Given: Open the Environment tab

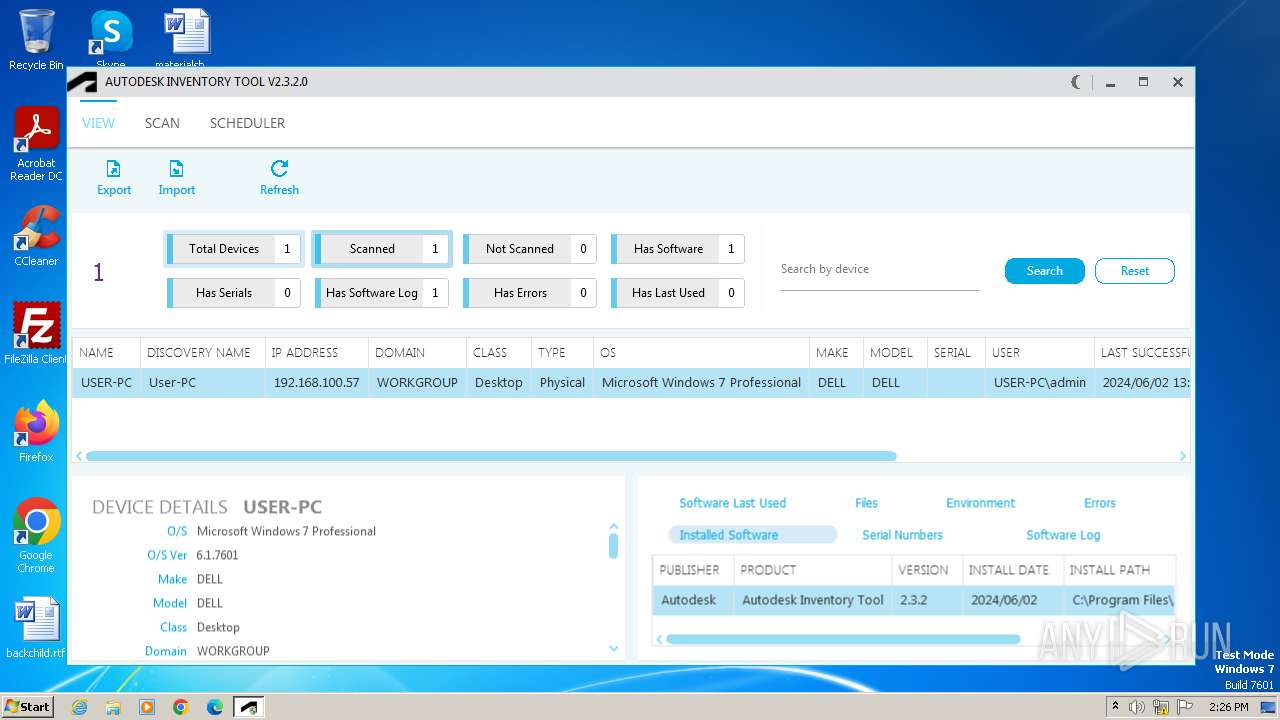Looking at the screenshot, I should [x=980, y=503].
